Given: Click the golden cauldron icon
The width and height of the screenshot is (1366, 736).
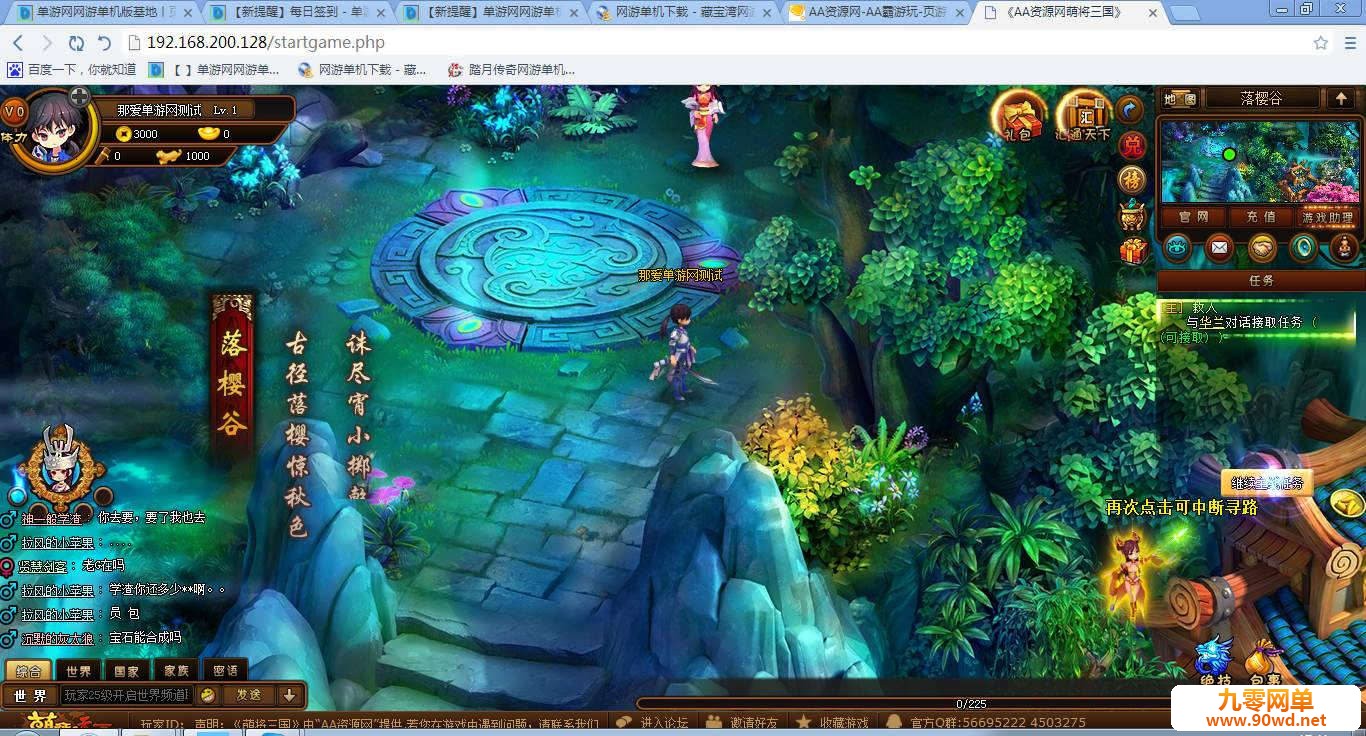Looking at the screenshot, I should pos(1132,216).
